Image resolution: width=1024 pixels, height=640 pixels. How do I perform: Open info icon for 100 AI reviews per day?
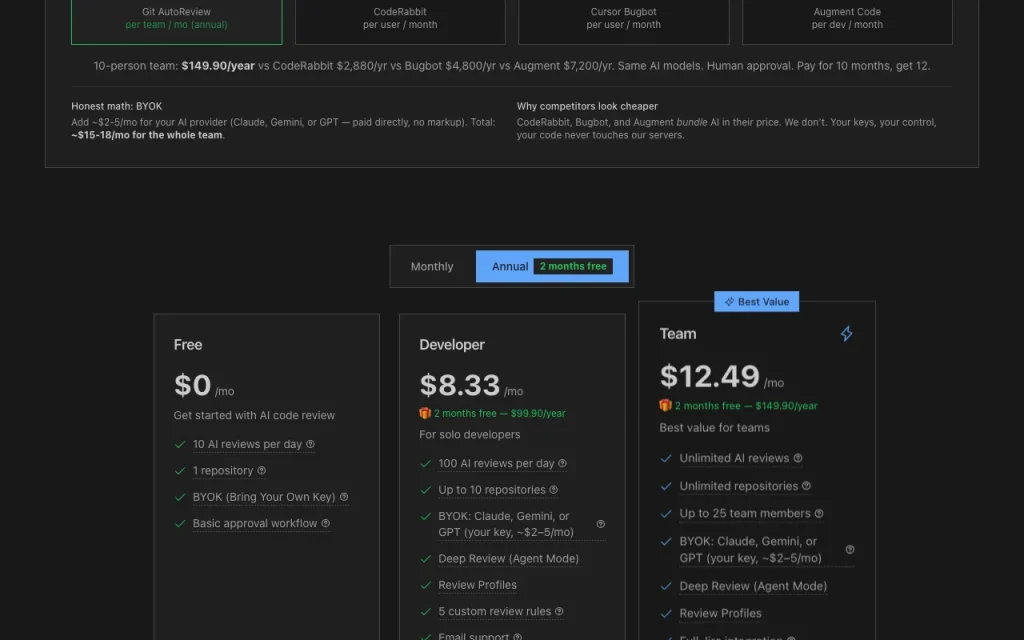(562, 463)
